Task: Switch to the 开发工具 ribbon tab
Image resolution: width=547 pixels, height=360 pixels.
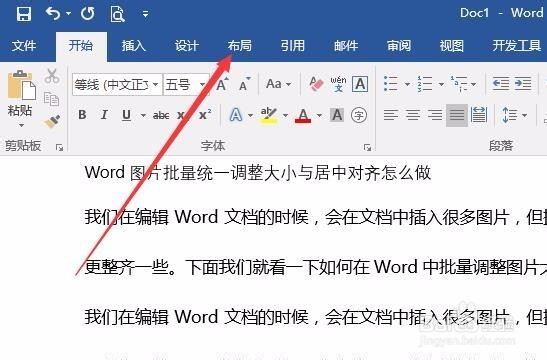Action: coord(517,46)
